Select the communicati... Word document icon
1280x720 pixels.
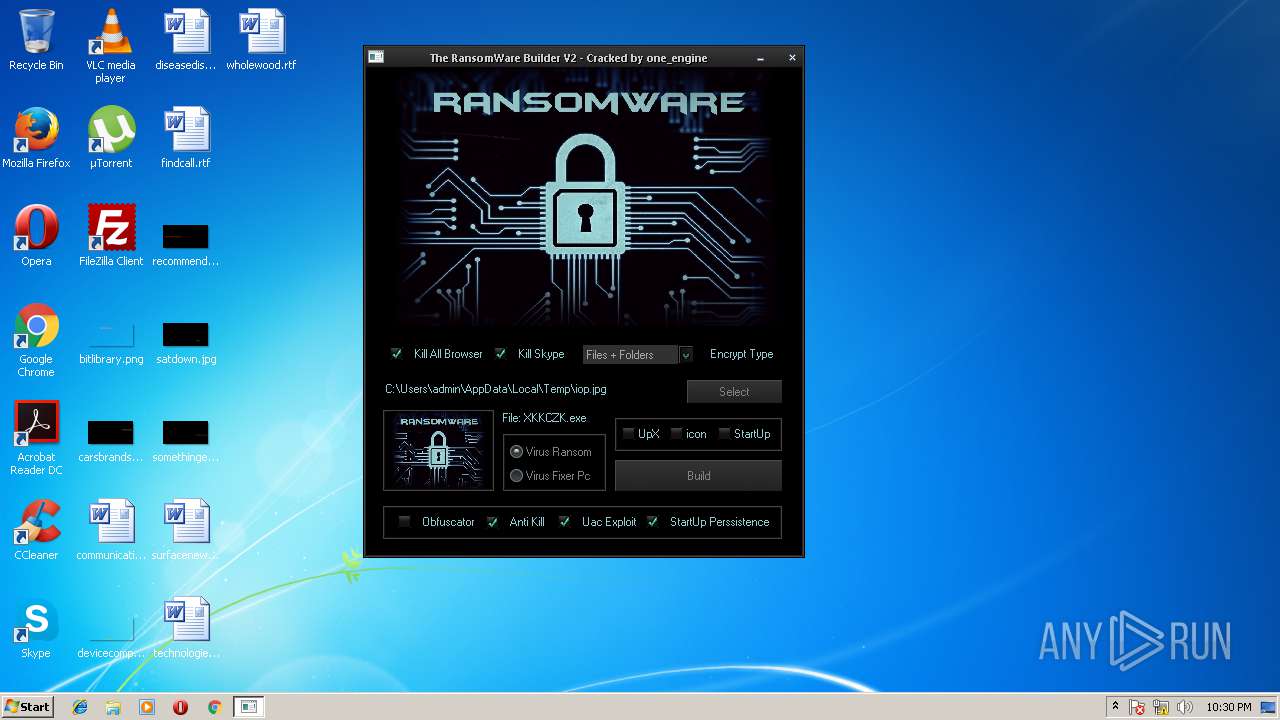point(111,530)
